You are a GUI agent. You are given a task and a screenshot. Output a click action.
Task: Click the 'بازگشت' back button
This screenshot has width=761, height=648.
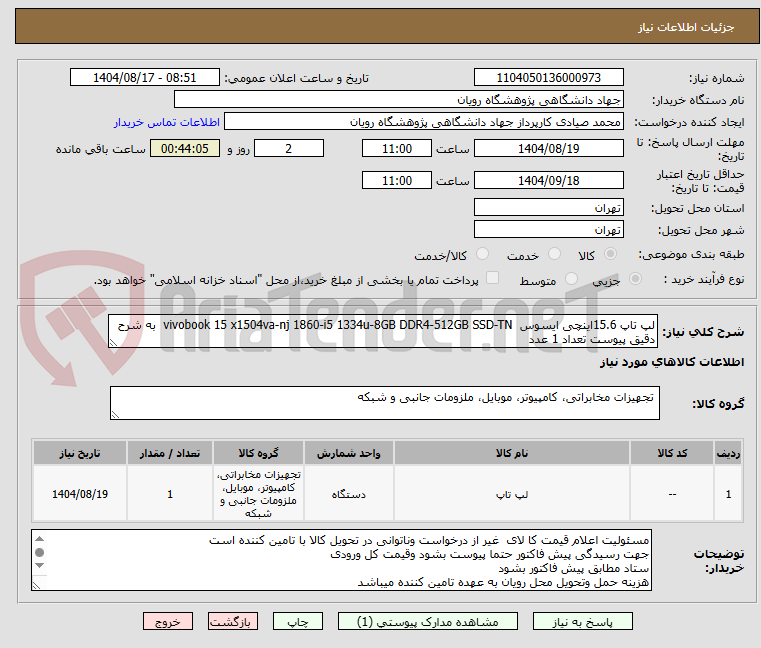[233, 621]
